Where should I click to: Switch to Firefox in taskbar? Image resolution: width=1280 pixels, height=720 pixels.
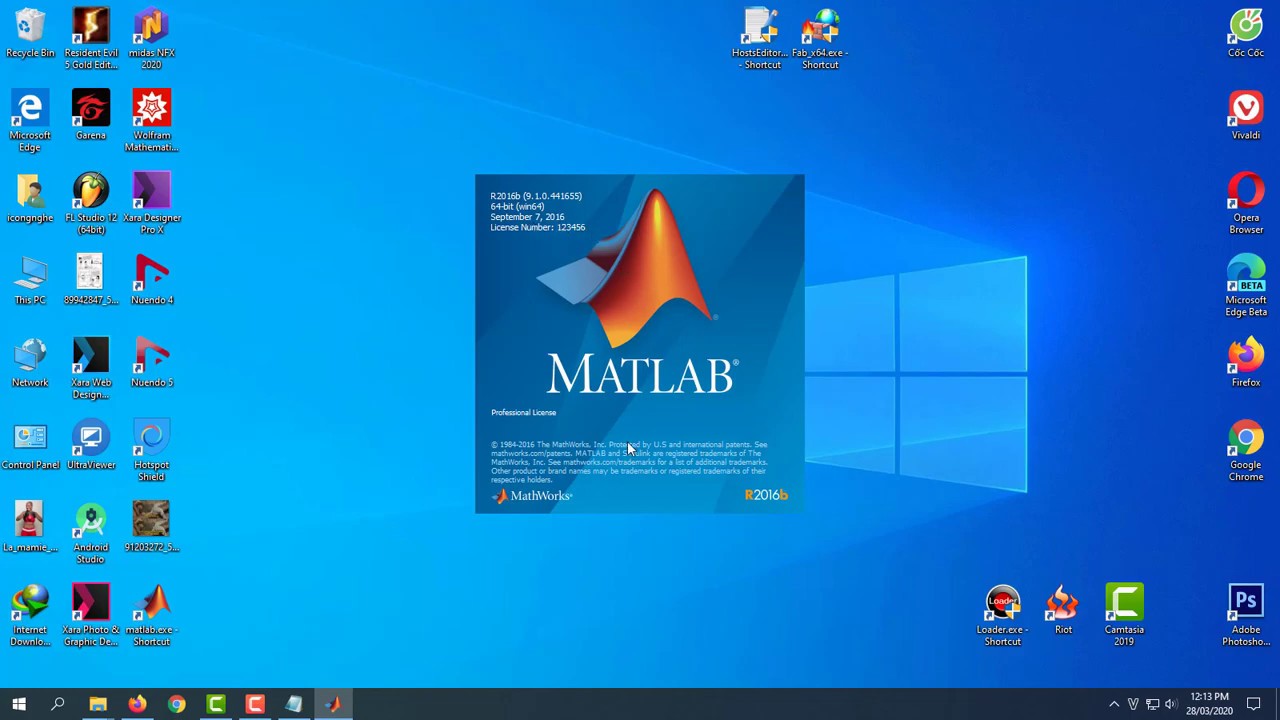point(137,704)
